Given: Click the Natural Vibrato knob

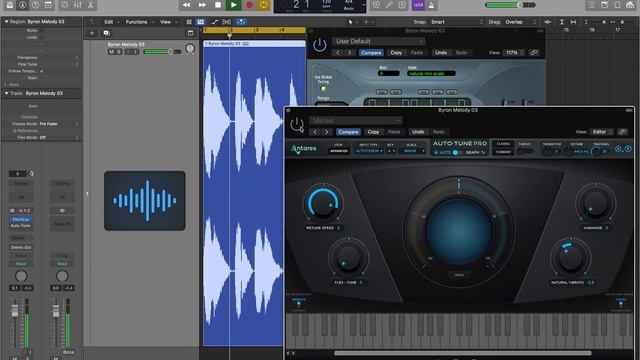Looking at the screenshot, I should pyautogui.click(x=571, y=257).
